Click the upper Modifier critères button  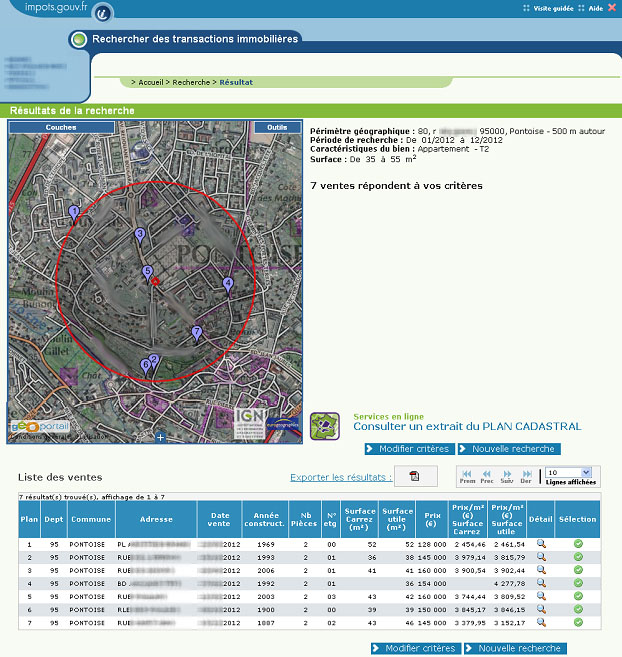coord(409,449)
